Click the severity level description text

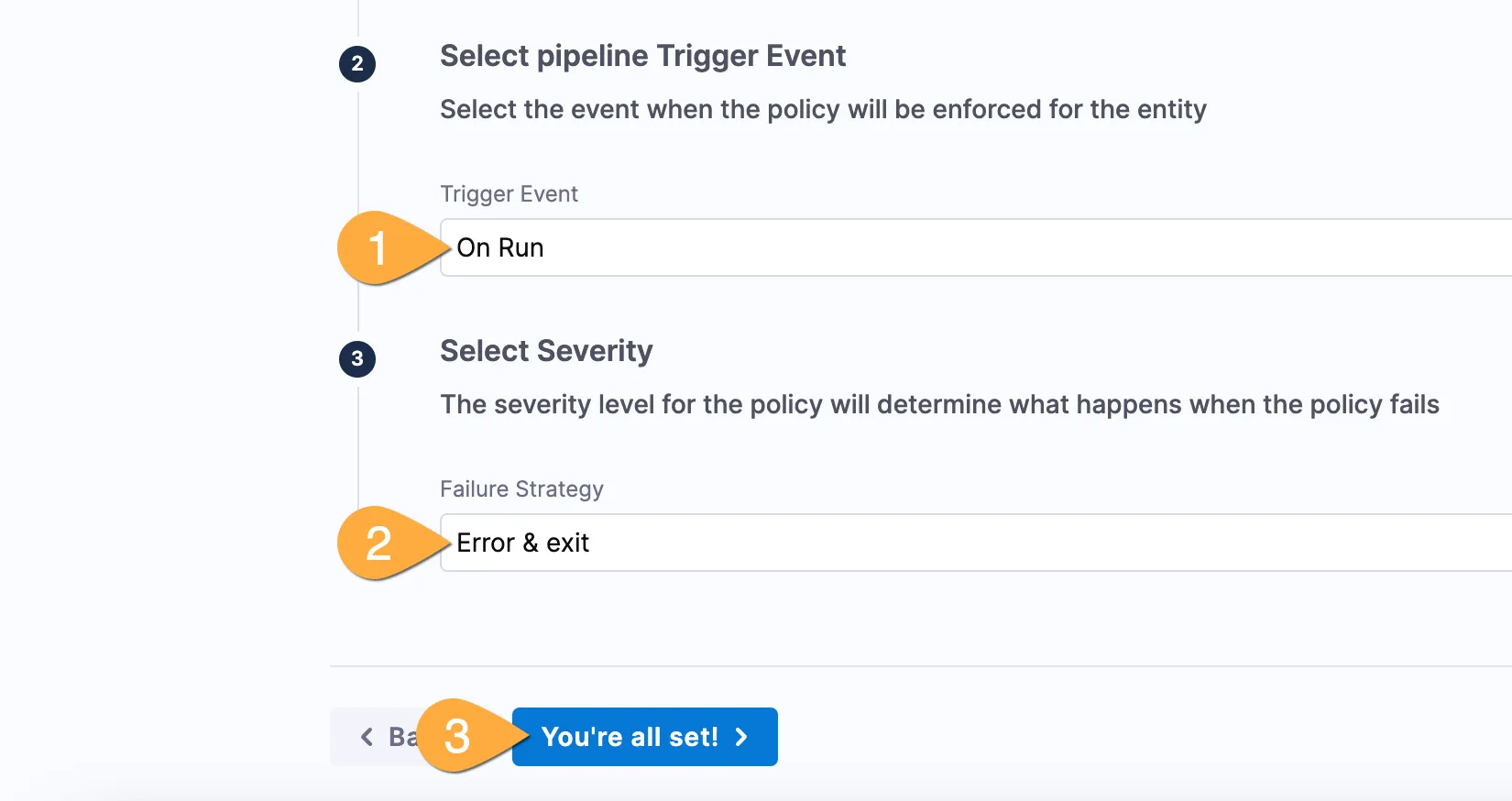[939, 405]
